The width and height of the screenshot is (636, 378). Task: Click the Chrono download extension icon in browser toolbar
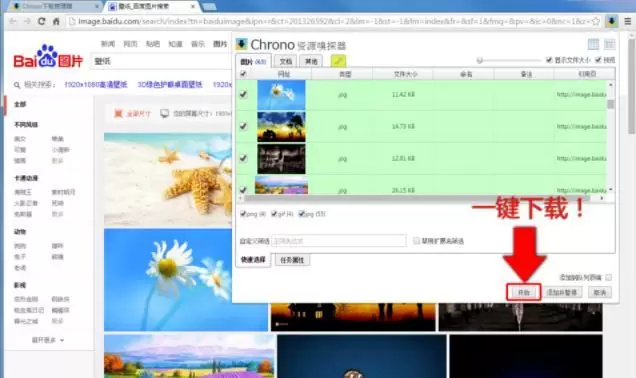click(611, 21)
